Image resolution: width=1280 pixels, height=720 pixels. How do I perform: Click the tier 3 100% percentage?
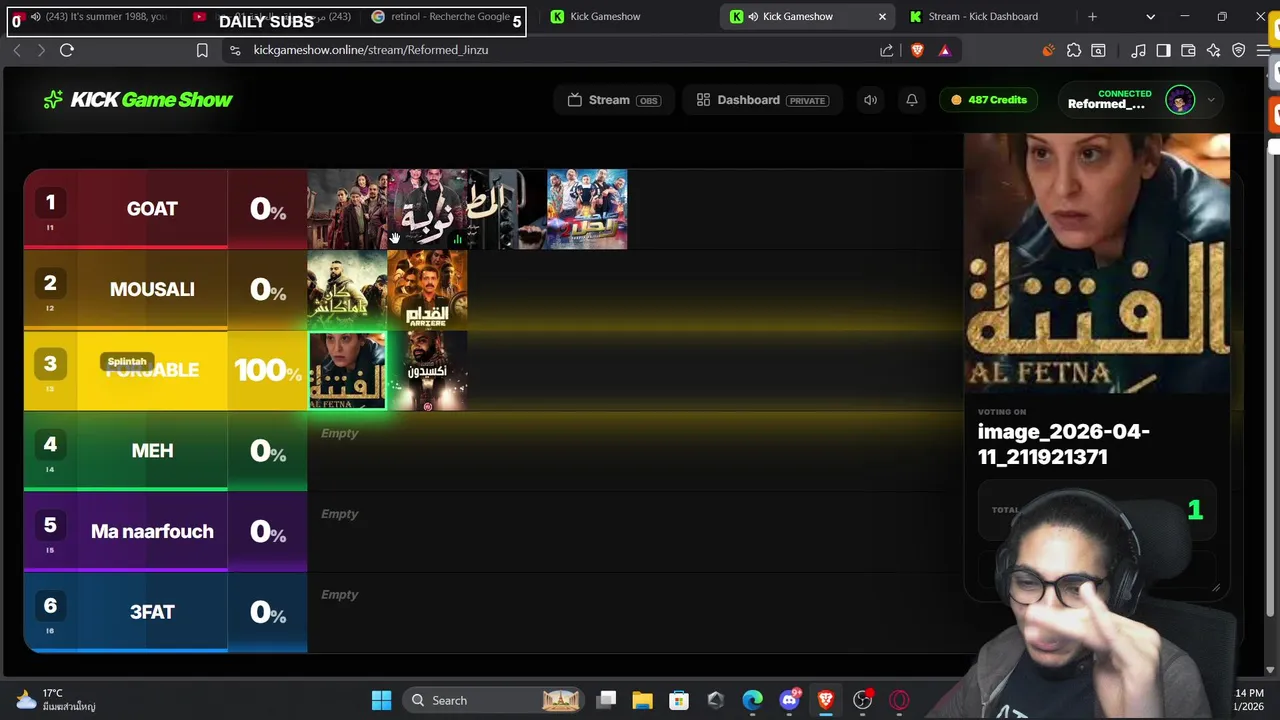[x=267, y=370]
